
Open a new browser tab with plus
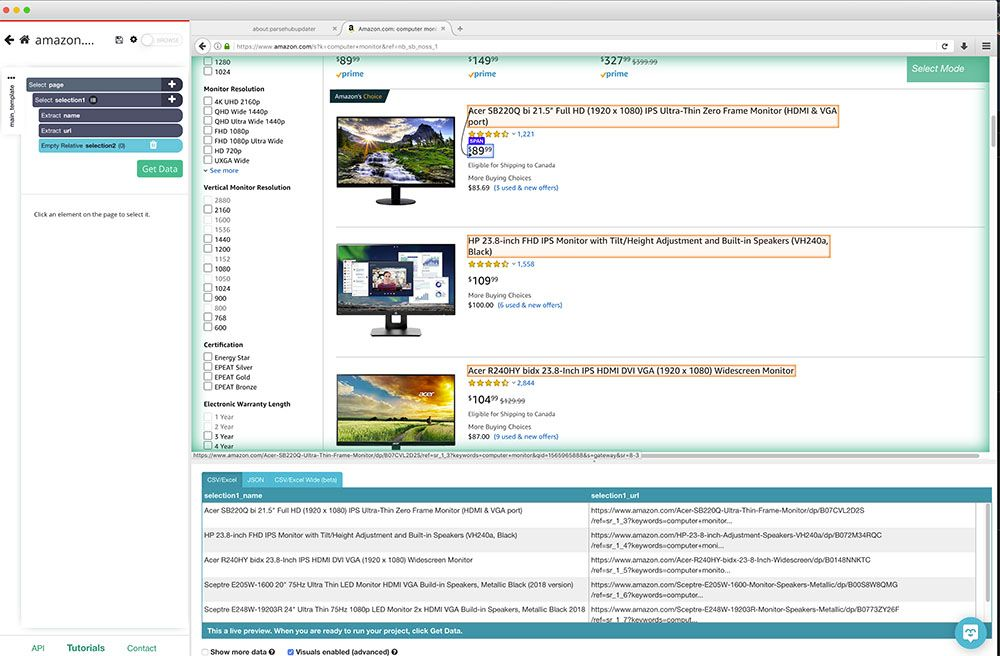460,29
